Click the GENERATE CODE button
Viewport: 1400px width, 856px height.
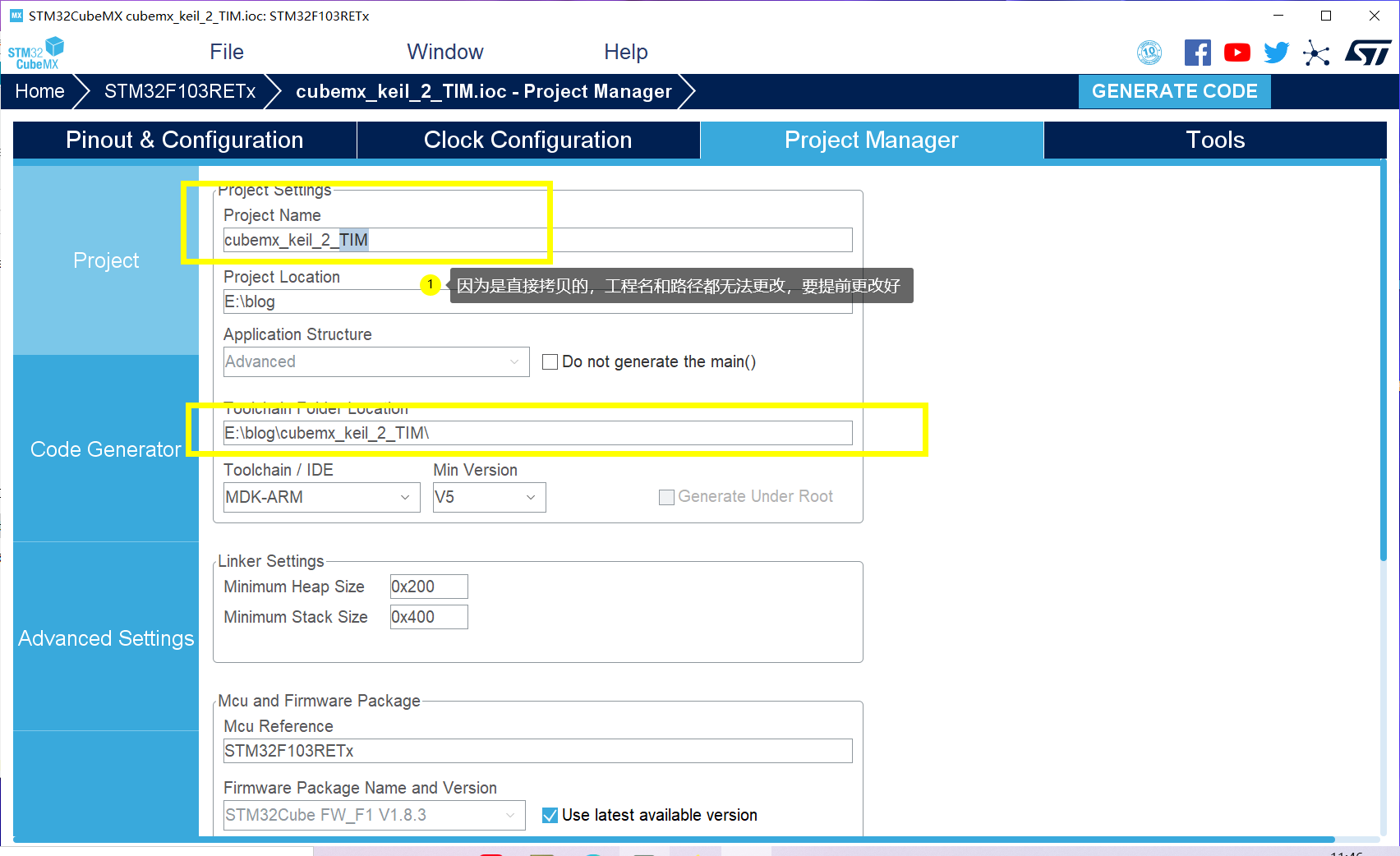click(x=1174, y=91)
